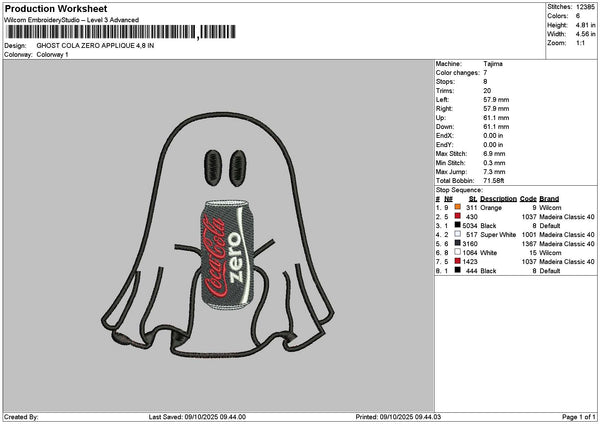600x424 pixels.
Task: Click the 'Orange' description in stop 1
Action: click(x=491, y=208)
